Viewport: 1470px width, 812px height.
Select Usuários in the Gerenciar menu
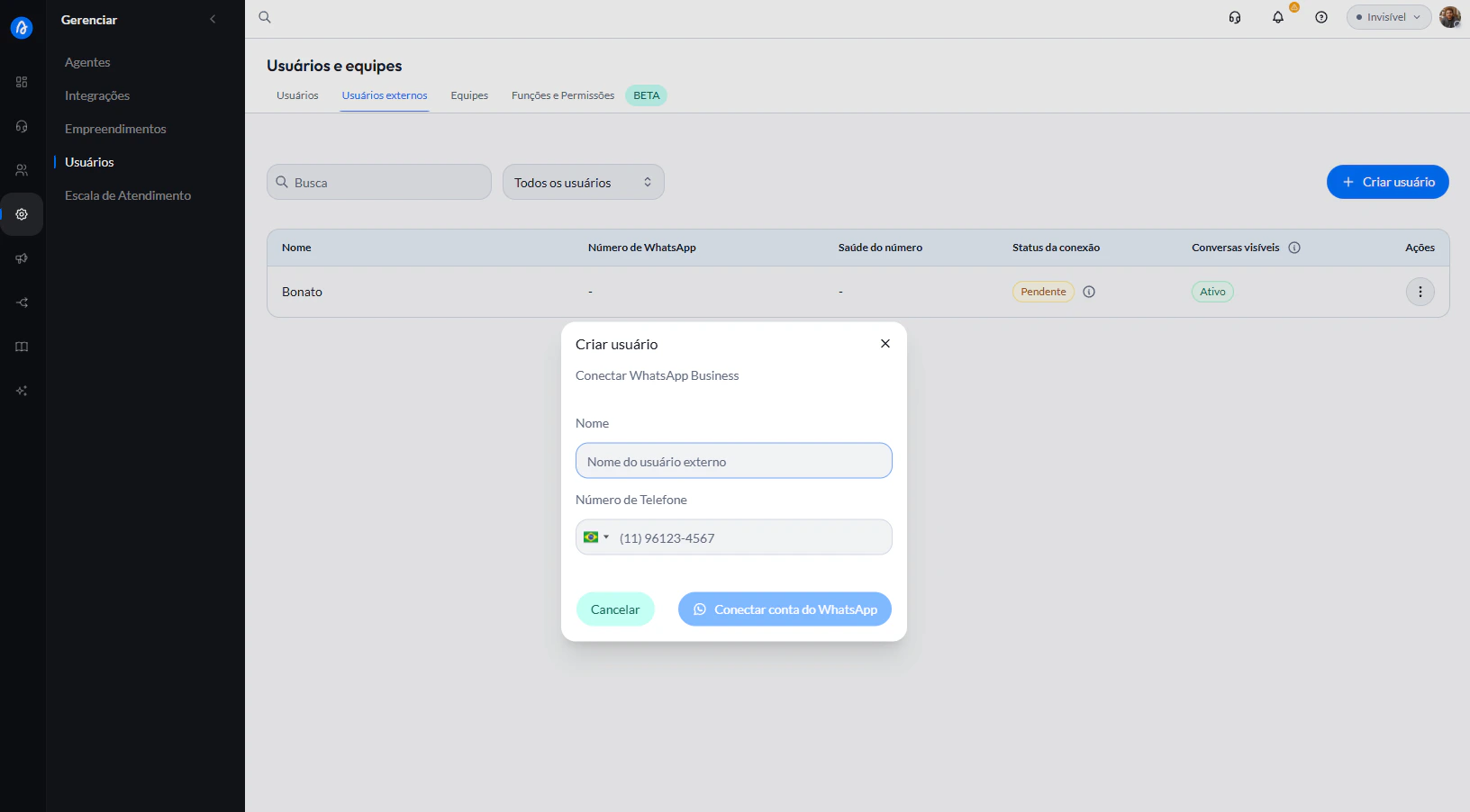[89, 162]
